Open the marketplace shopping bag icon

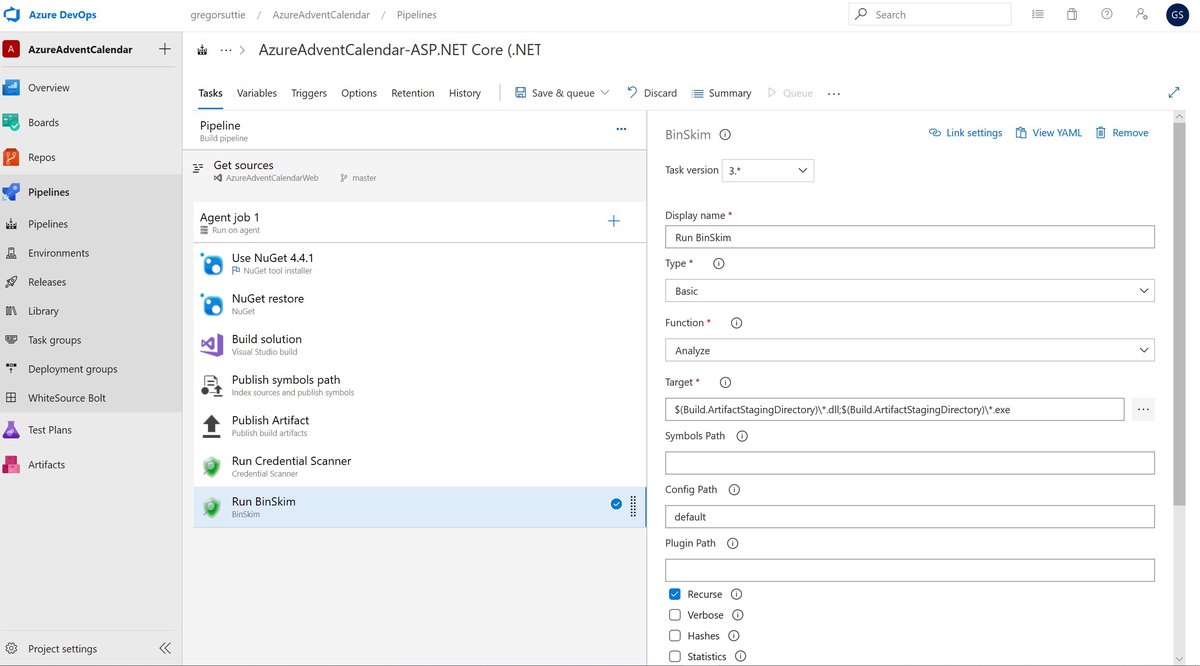point(1072,15)
